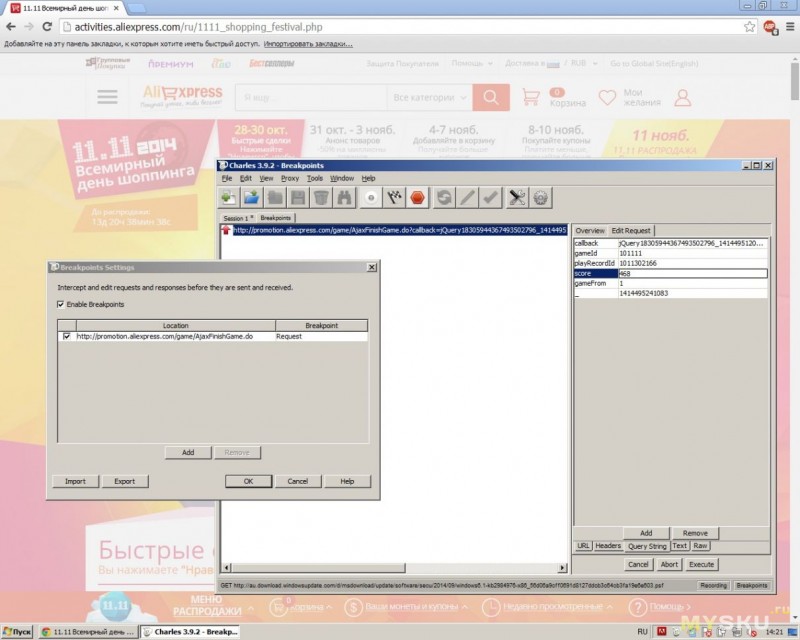Click the Clear Session trash icon in Charles

click(321, 198)
